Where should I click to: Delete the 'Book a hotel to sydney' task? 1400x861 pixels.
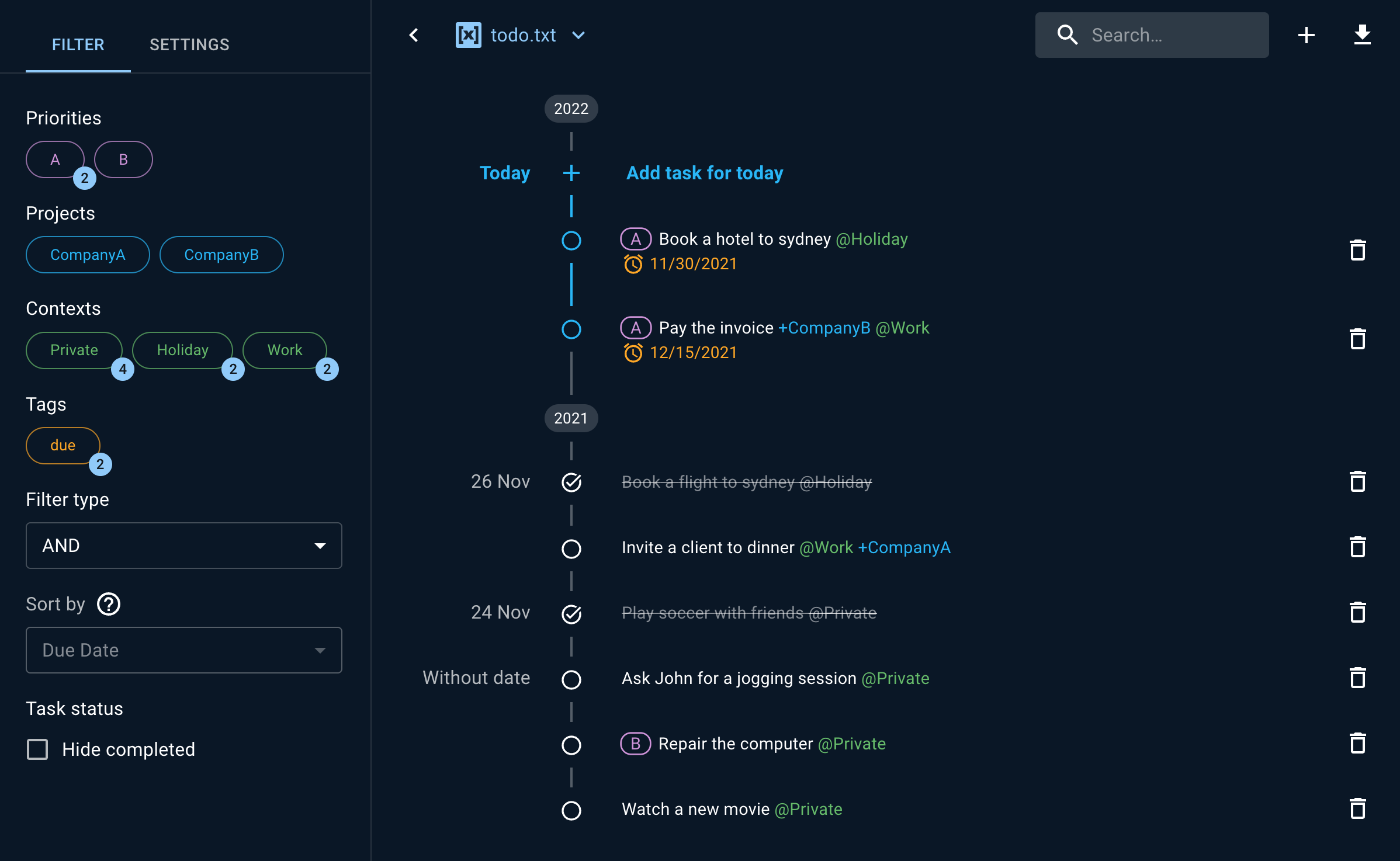pyautogui.click(x=1357, y=251)
